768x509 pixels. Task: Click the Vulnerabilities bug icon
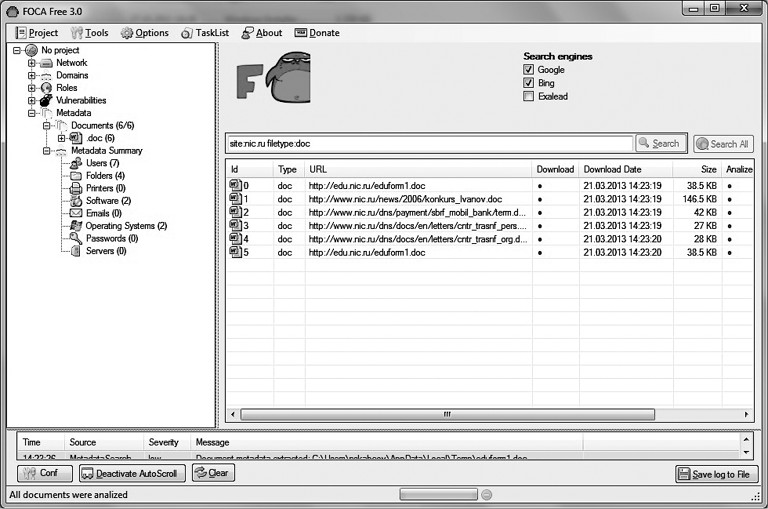pos(46,100)
